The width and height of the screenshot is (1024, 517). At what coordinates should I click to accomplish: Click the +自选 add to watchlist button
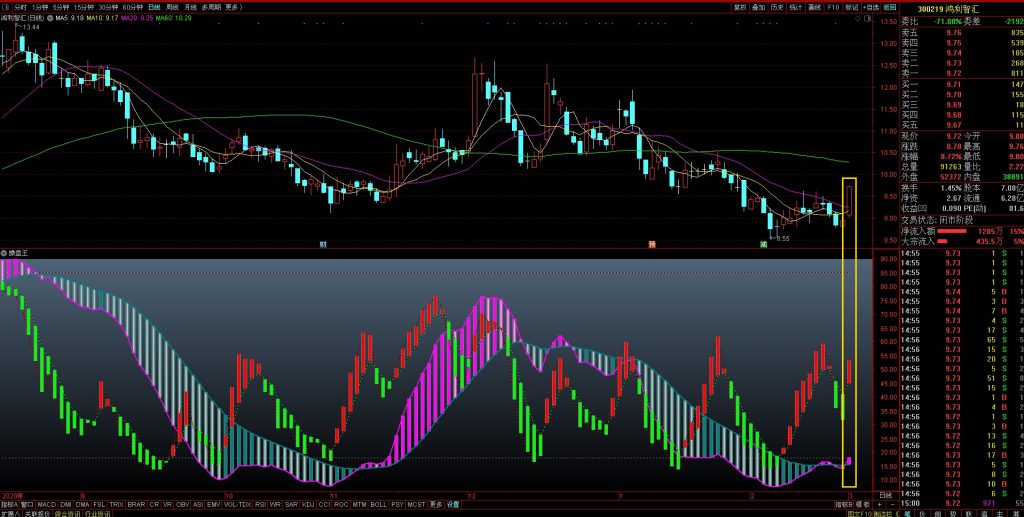[871, 6]
